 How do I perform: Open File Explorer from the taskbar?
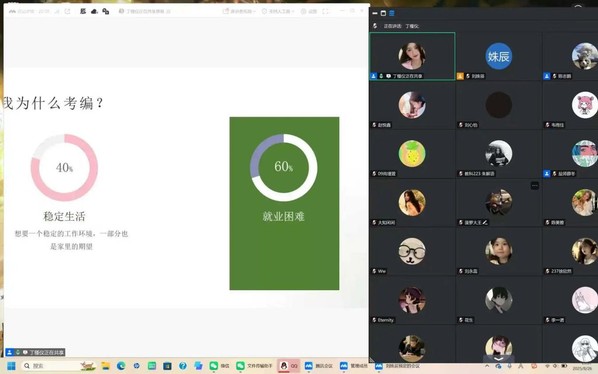click(106, 366)
